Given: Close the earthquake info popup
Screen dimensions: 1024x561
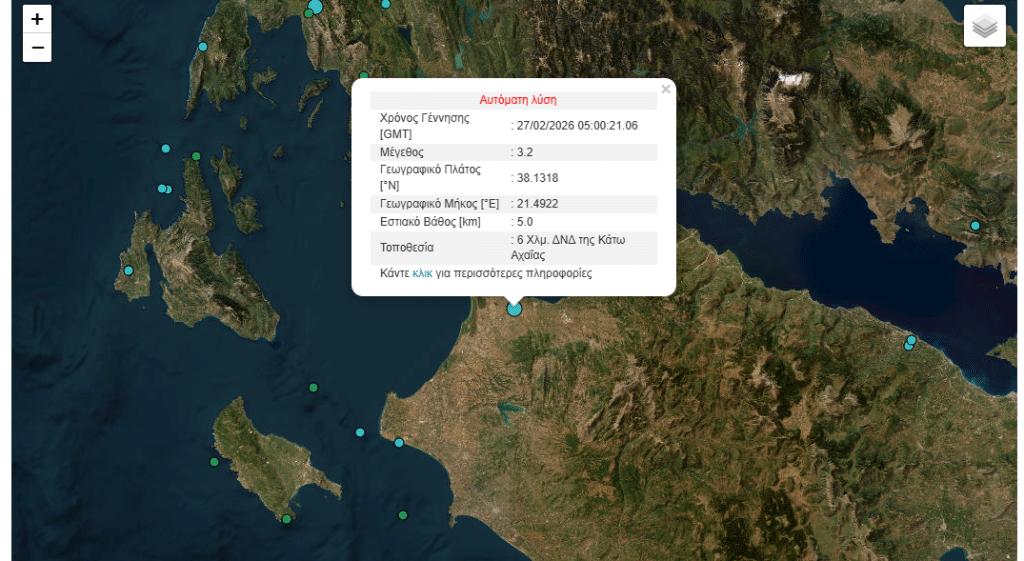Looking at the screenshot, I should pyautogui.click(x=665, y=89).
